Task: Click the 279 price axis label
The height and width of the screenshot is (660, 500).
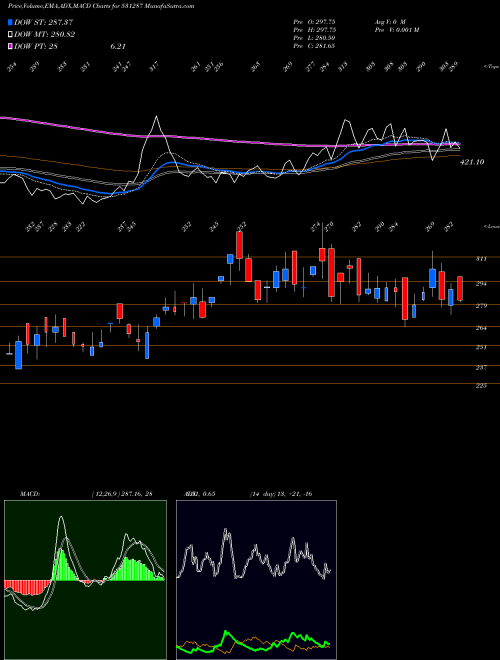Action: tap(481, 306)
